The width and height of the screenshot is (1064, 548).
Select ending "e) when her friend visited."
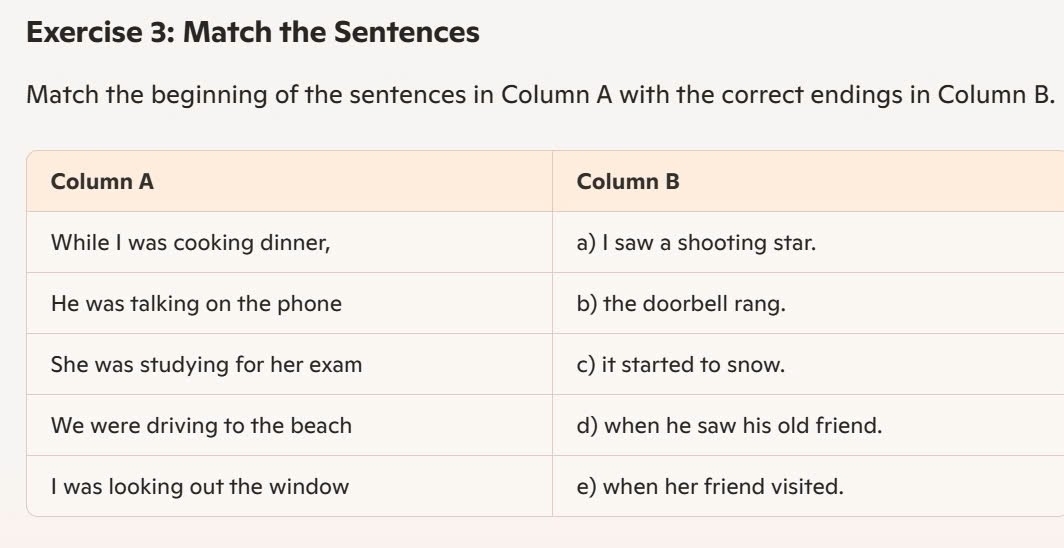tap(710, 487)
